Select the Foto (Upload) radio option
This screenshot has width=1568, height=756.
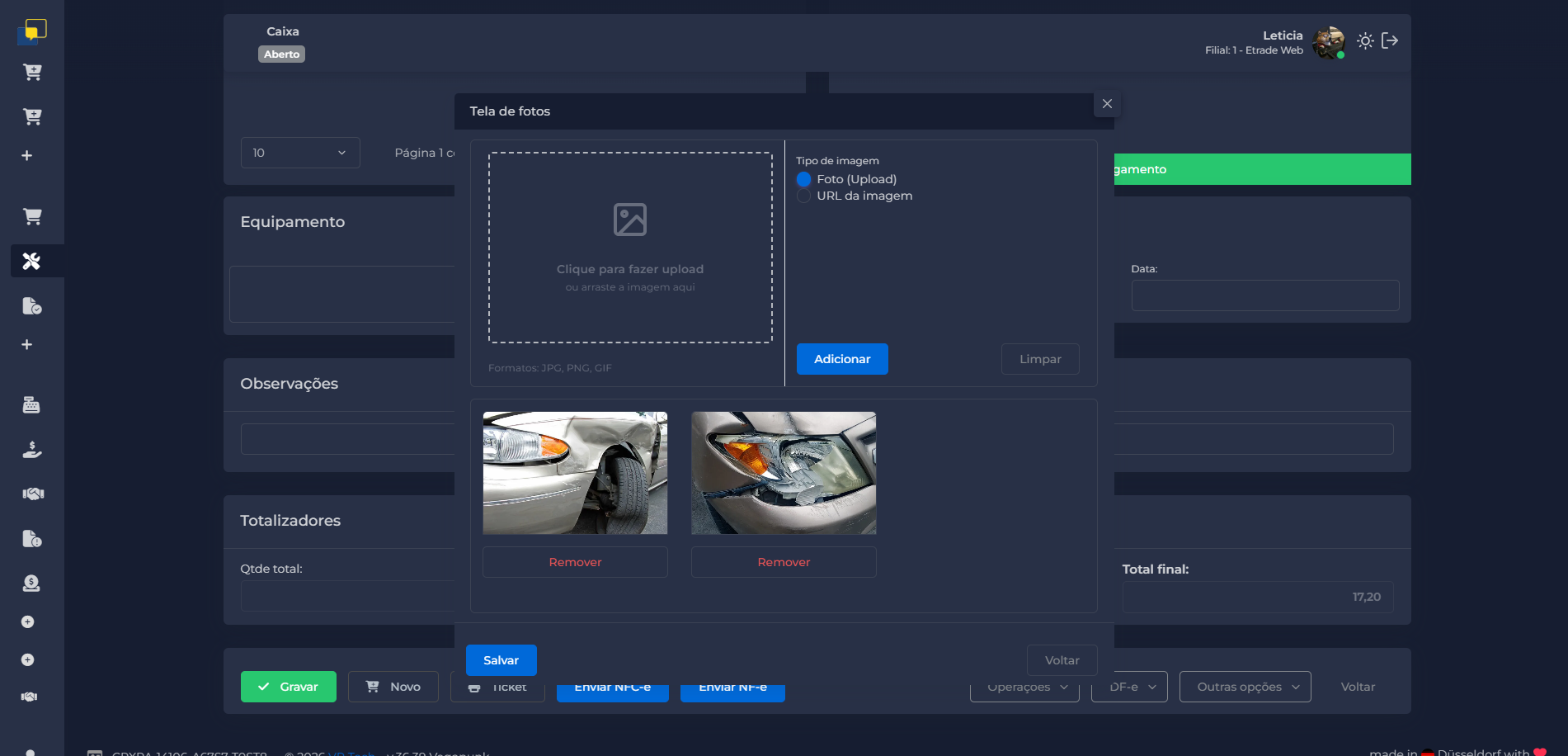pos(803,179)
